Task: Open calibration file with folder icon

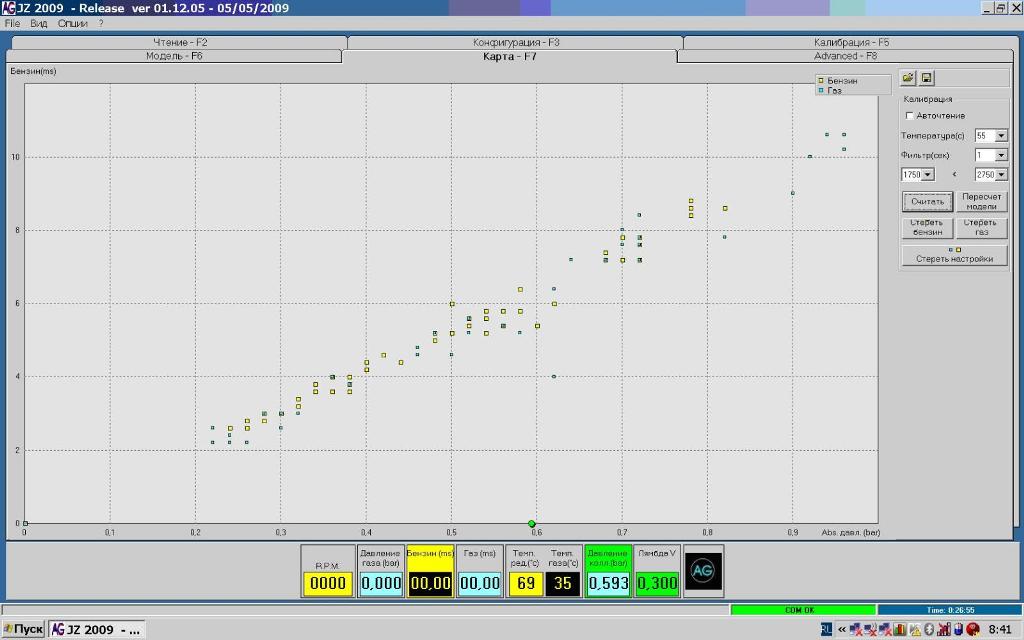Action: pyautogui.click(x=908, y=78)
